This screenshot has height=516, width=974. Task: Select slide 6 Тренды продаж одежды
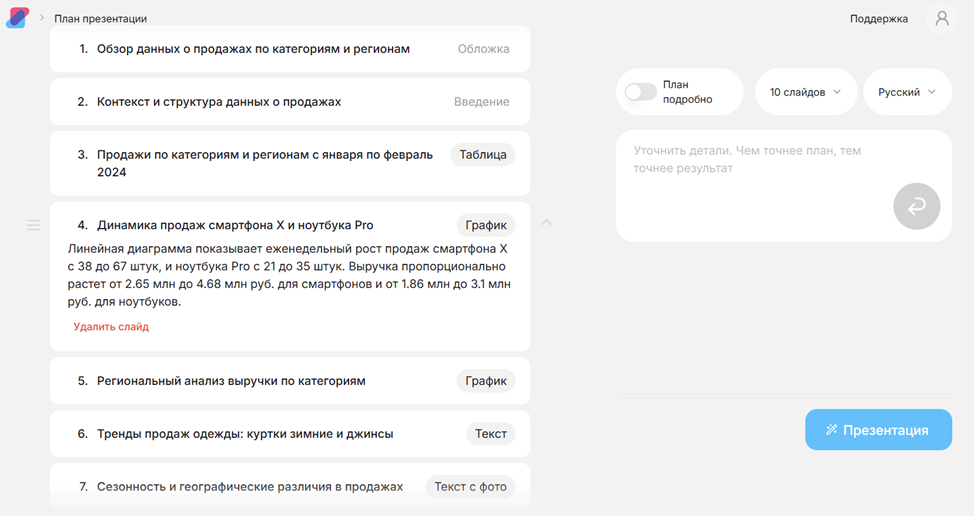click(x=290, y=434)
